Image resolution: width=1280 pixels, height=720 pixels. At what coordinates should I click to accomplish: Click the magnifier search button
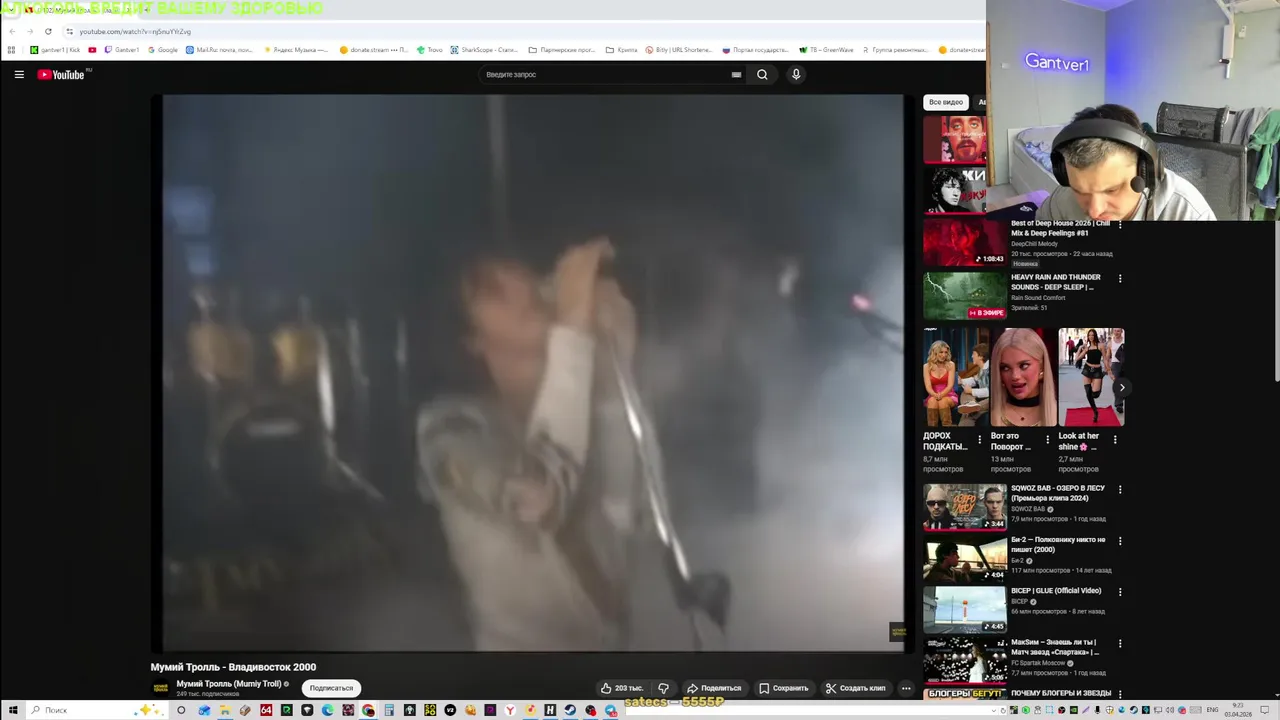click(x=762, y=74)
